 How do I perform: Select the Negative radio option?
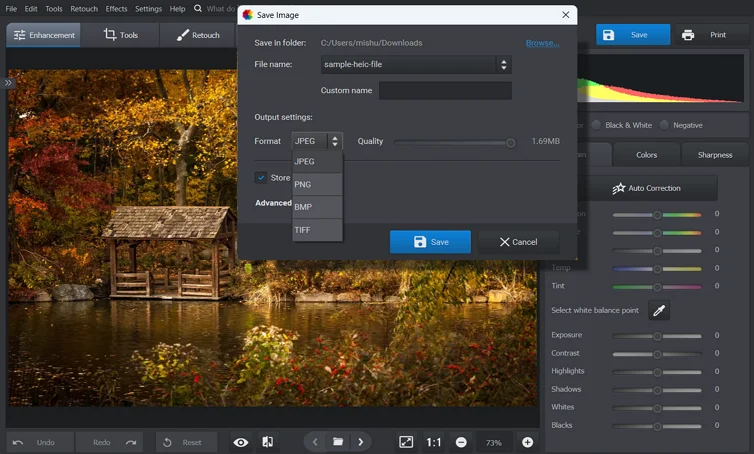pos(664,125)
